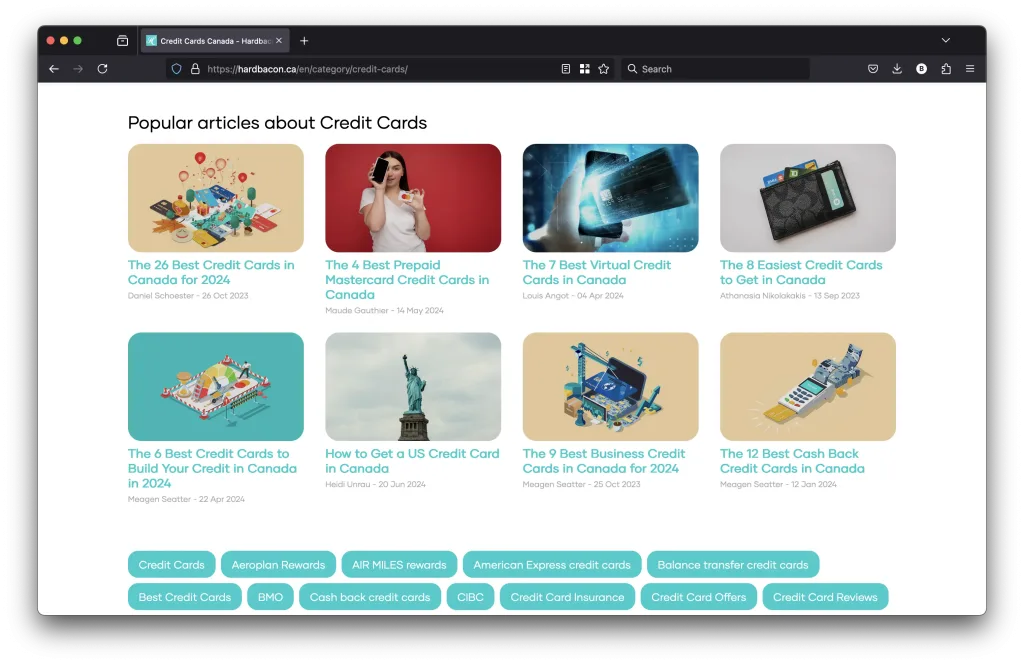Save page to Pocket icon
The width and height of the screenshot is (1024, 665).
click(873, 69)
